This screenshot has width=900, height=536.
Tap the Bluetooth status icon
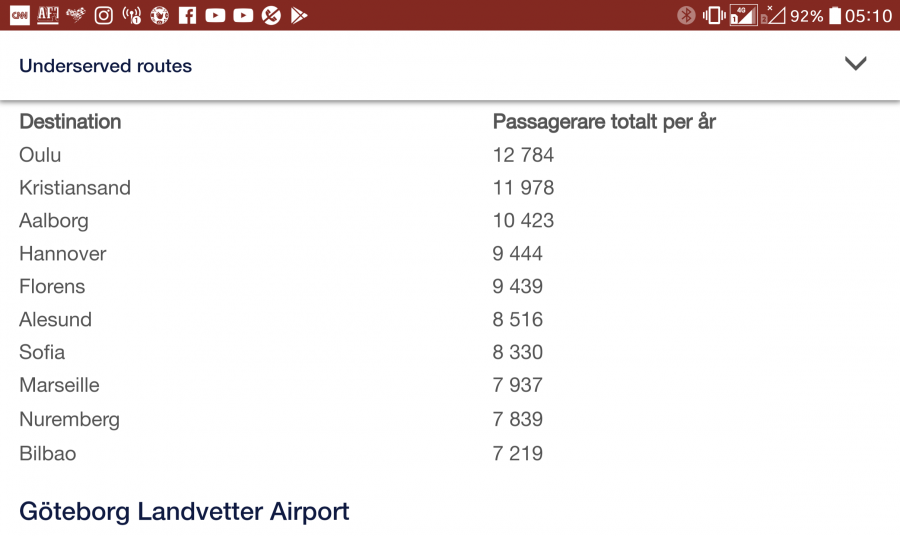[x=686, y=15]
